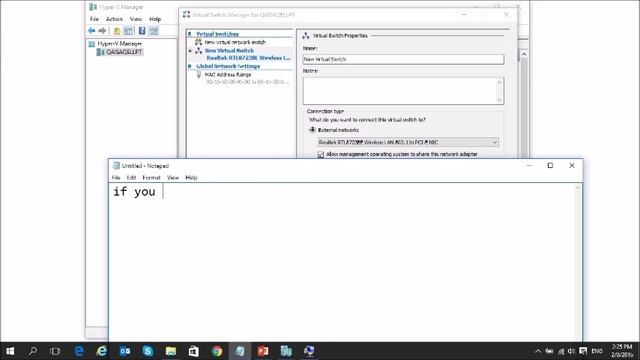Collapse Global Network Settings section
The width and height of the screenshot is (640, 360).
pos(189,66)
